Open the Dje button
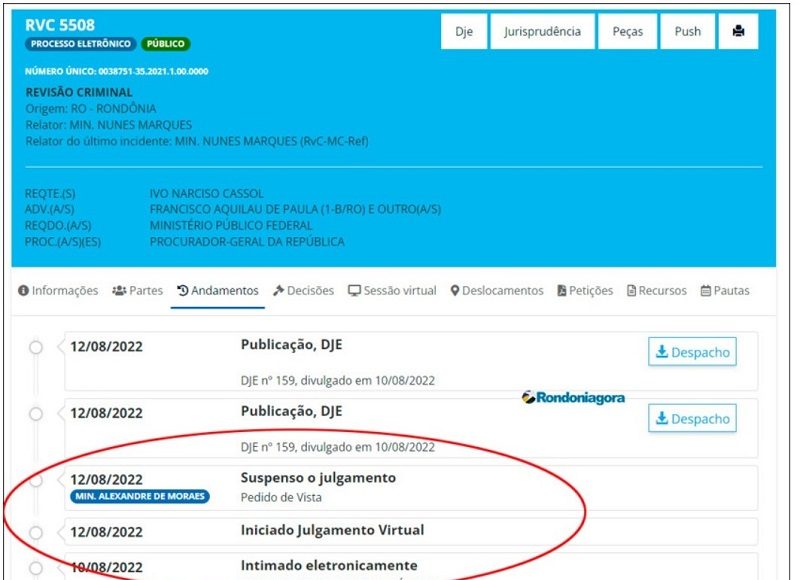The width and height of the screenshot is (800, 580). pos(464,32)
